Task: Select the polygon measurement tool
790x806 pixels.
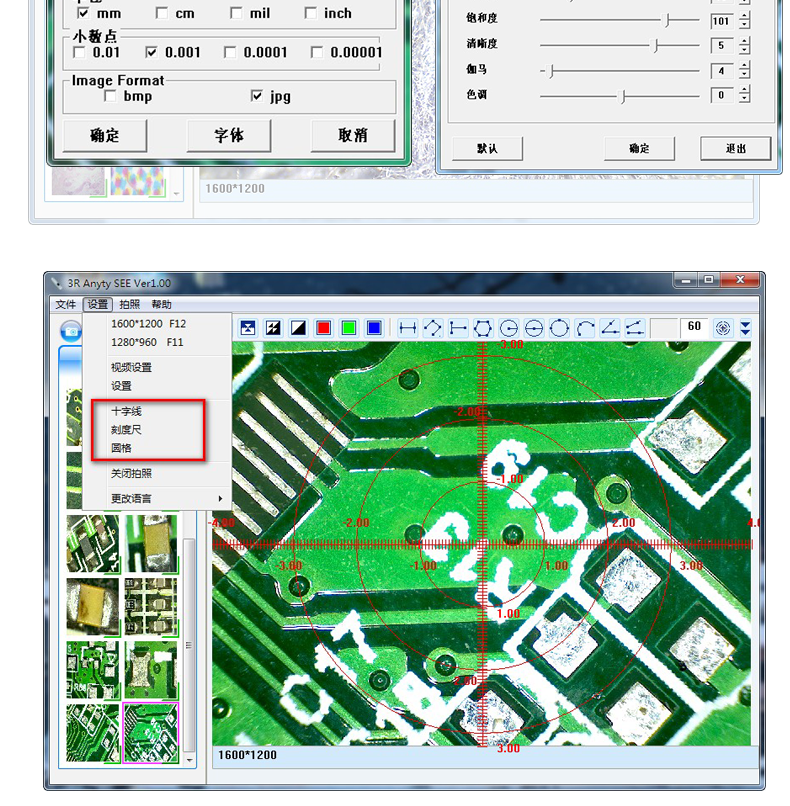Action: click(483, 328)
